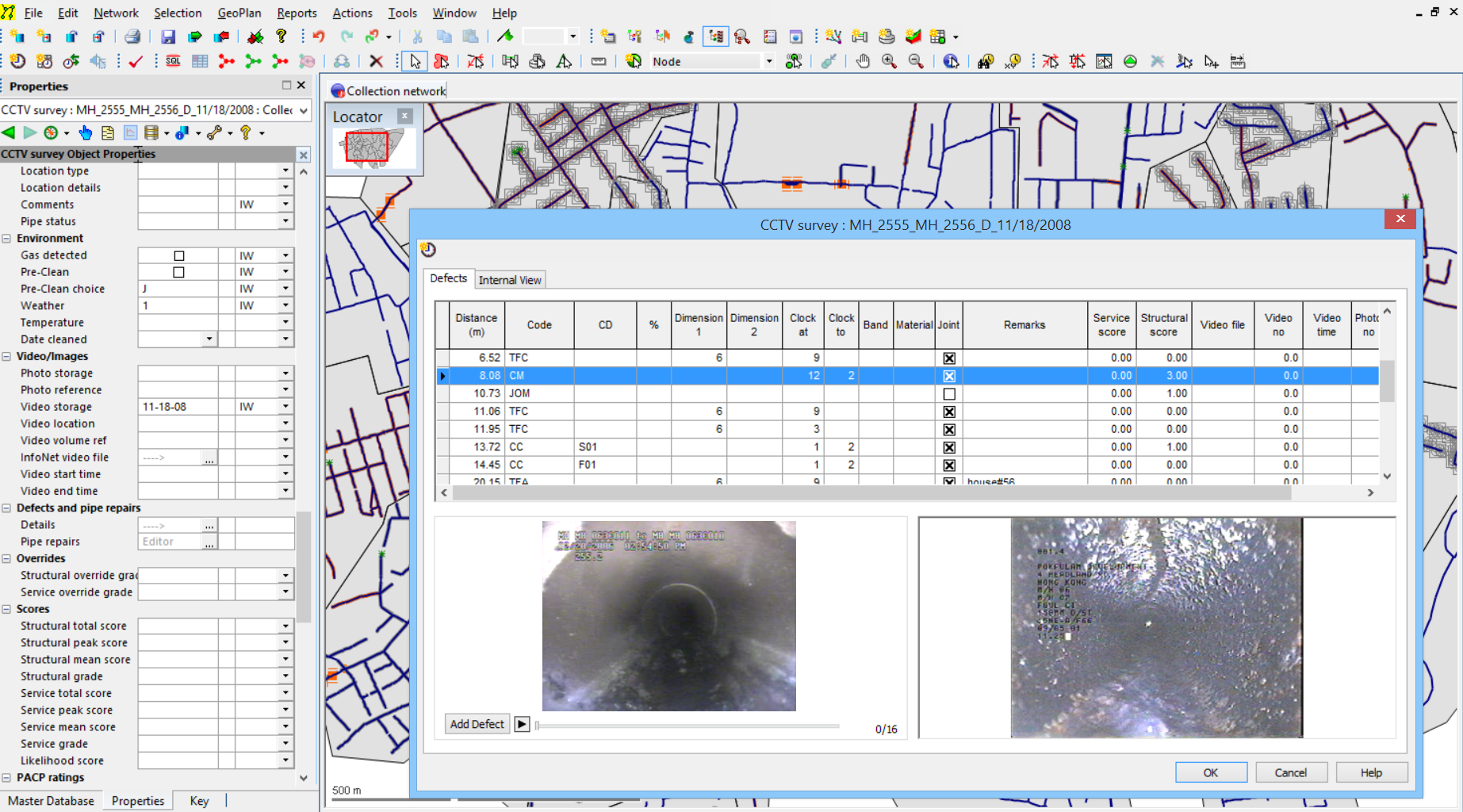Viewport: 1463px width, 812px height.
Task: Open the Date cleaned dropdown
Action: tap(209, 339)
